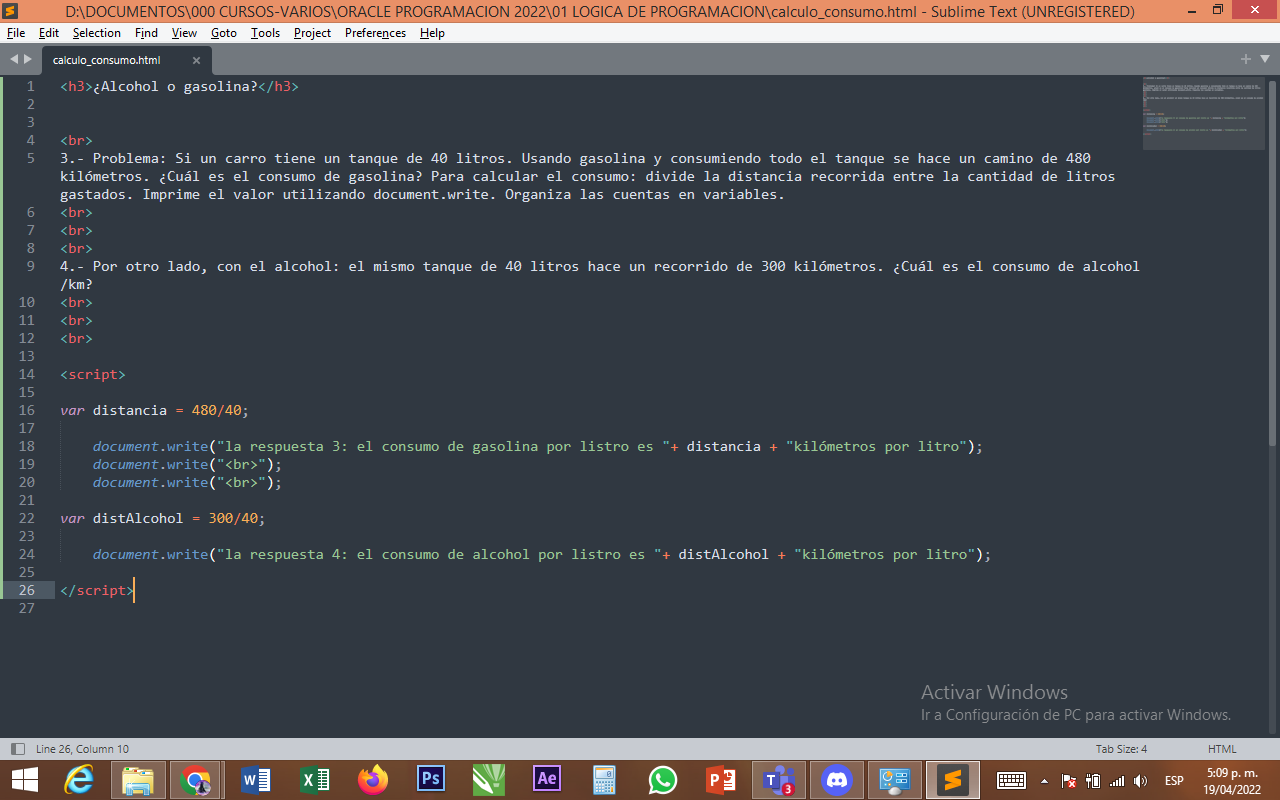Open the View menu
1280x800 pixels.
click(184, 33)
